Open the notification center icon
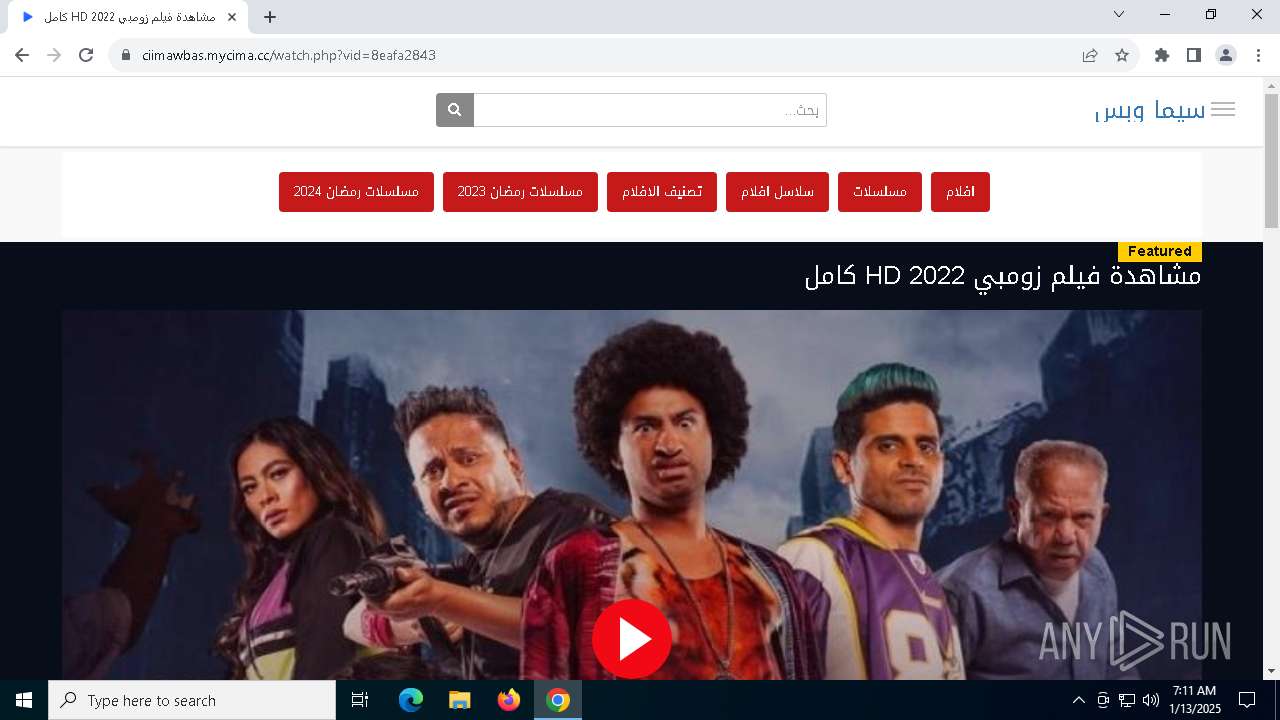Viewport: 1280px width, 720px height. click(x=1247, y=700)
